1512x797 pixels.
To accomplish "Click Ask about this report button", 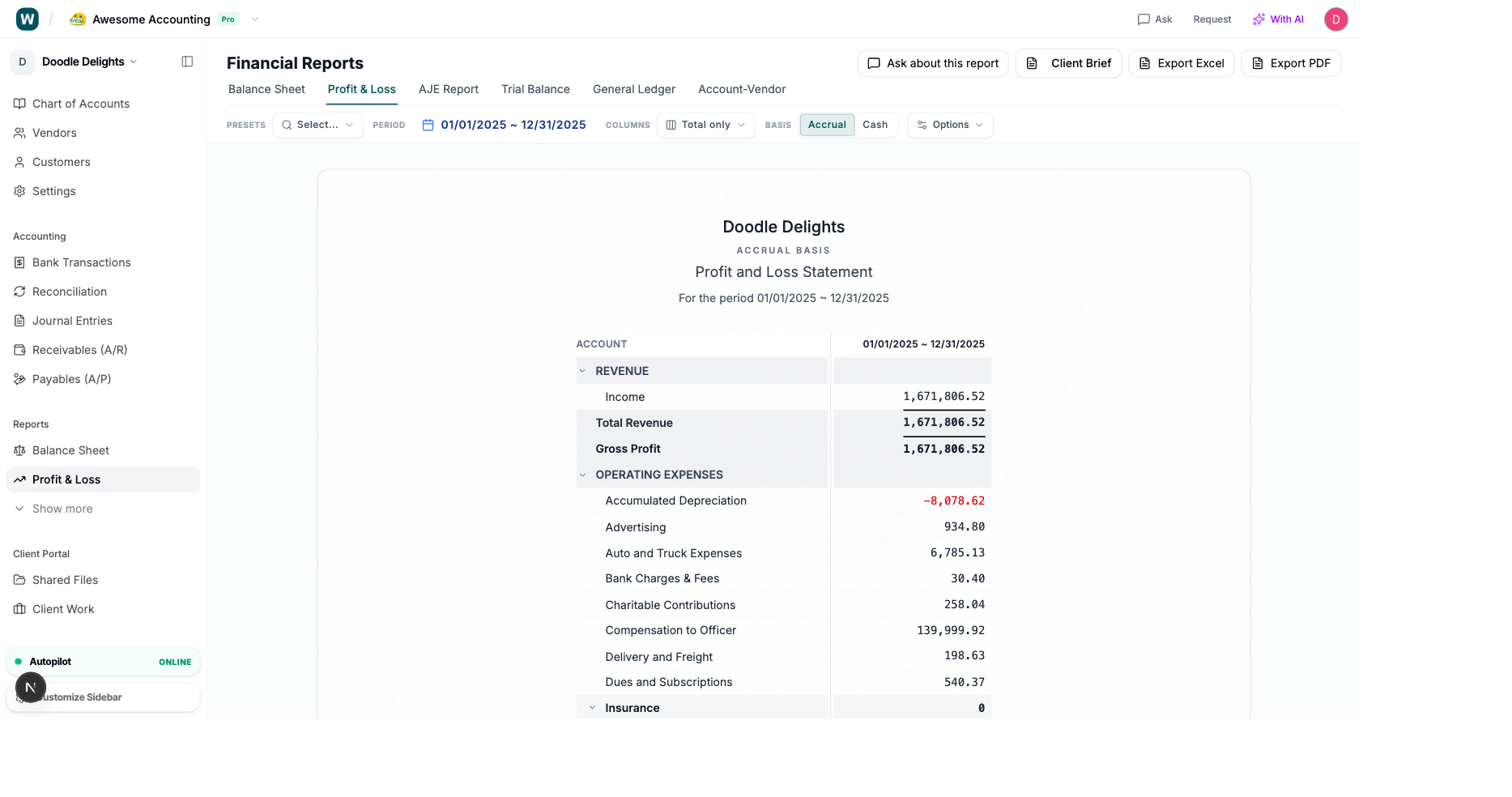I will (x=932, y=63).
